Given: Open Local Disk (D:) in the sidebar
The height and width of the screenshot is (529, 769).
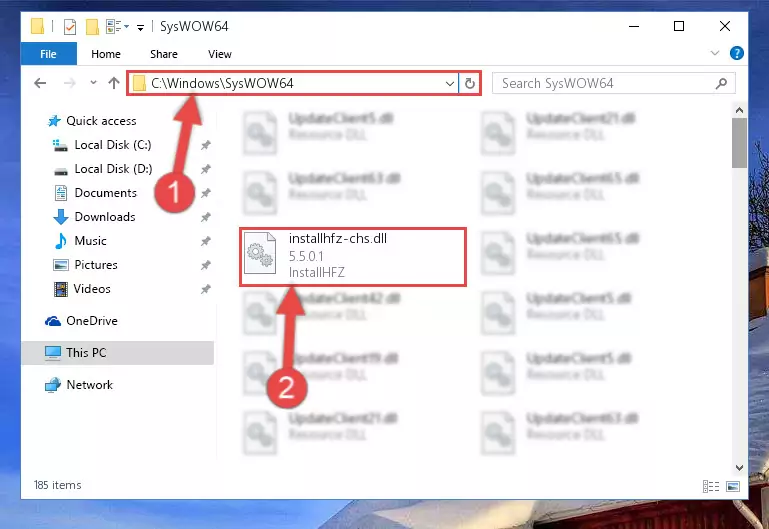Looking at the screenshot, I should click(113, 169).
